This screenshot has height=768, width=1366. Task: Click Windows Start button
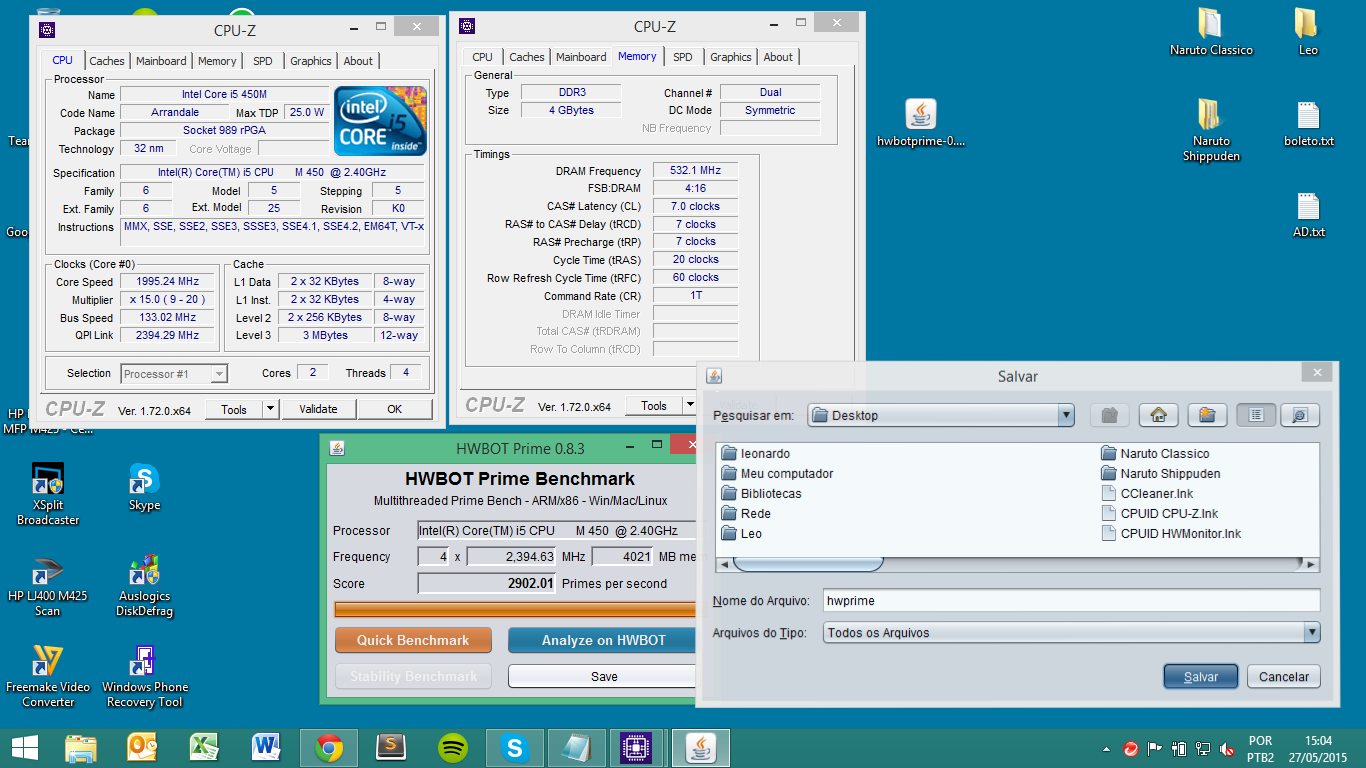pos(25,747)
